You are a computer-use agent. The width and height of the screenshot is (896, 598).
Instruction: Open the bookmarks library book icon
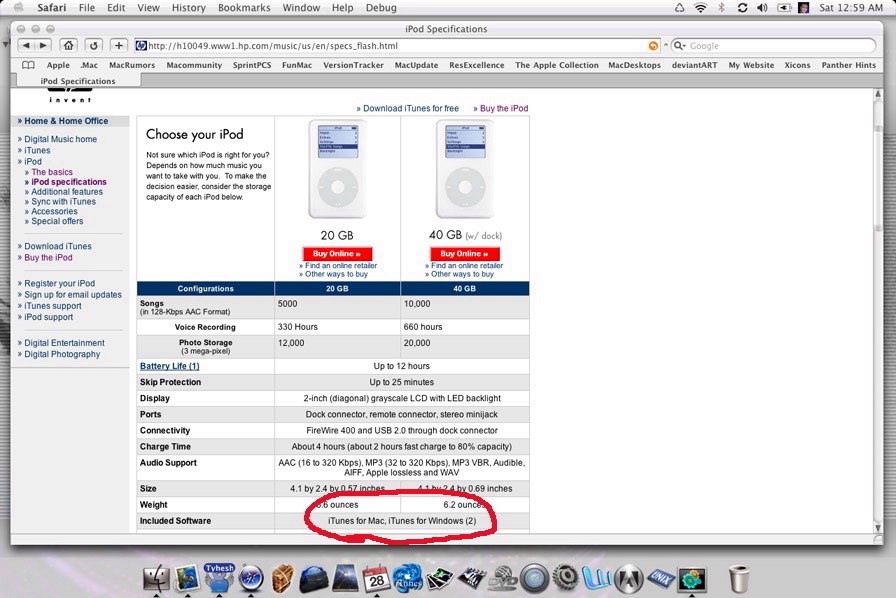click(x=27, y=65)
